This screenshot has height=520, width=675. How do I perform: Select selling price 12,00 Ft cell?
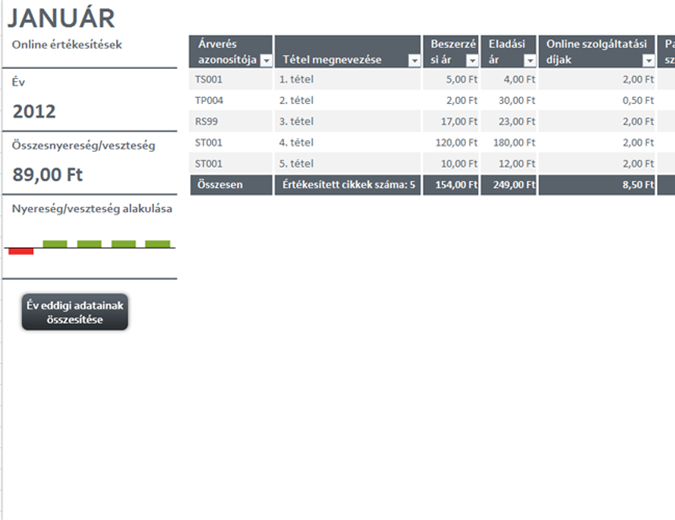click(x=508, y=164)
